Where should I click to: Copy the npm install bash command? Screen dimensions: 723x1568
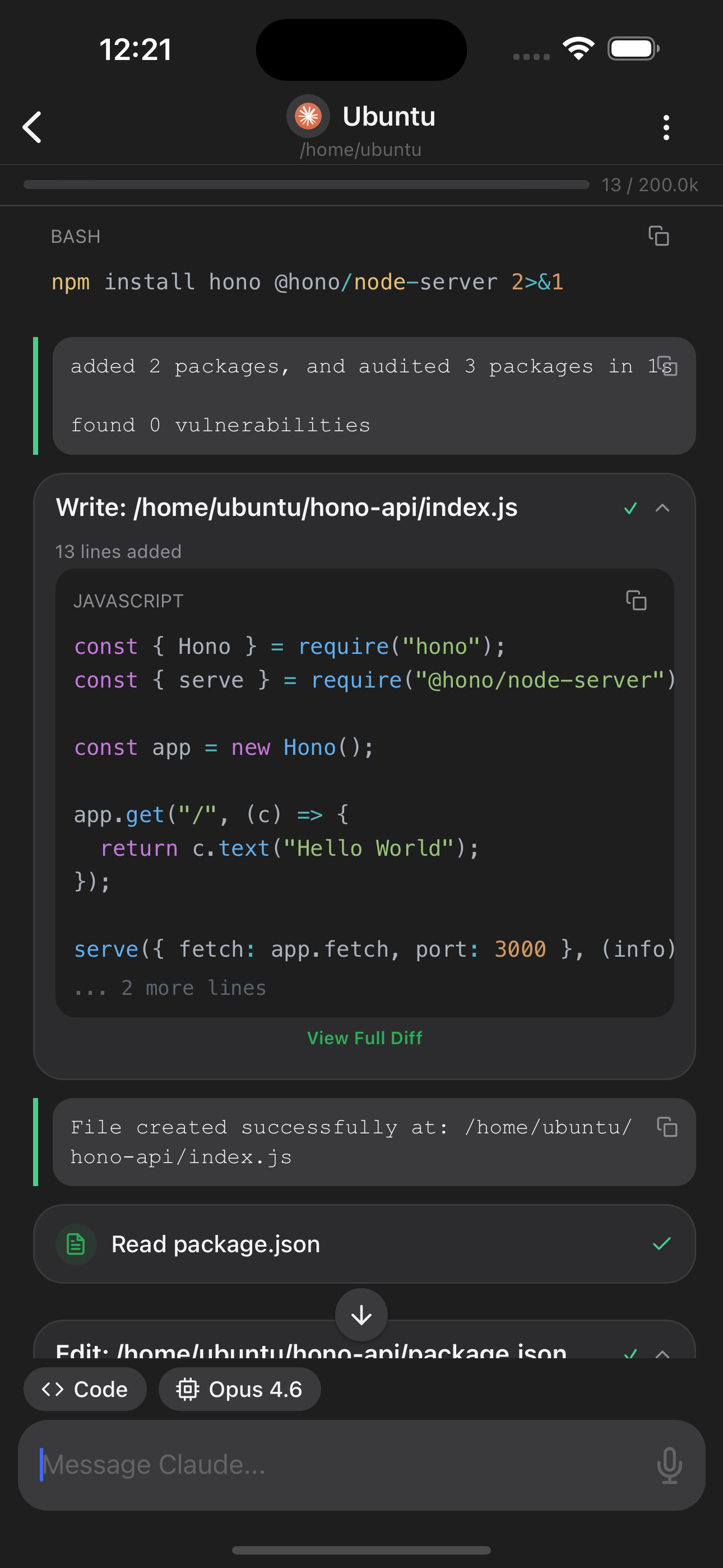point(659,236)
